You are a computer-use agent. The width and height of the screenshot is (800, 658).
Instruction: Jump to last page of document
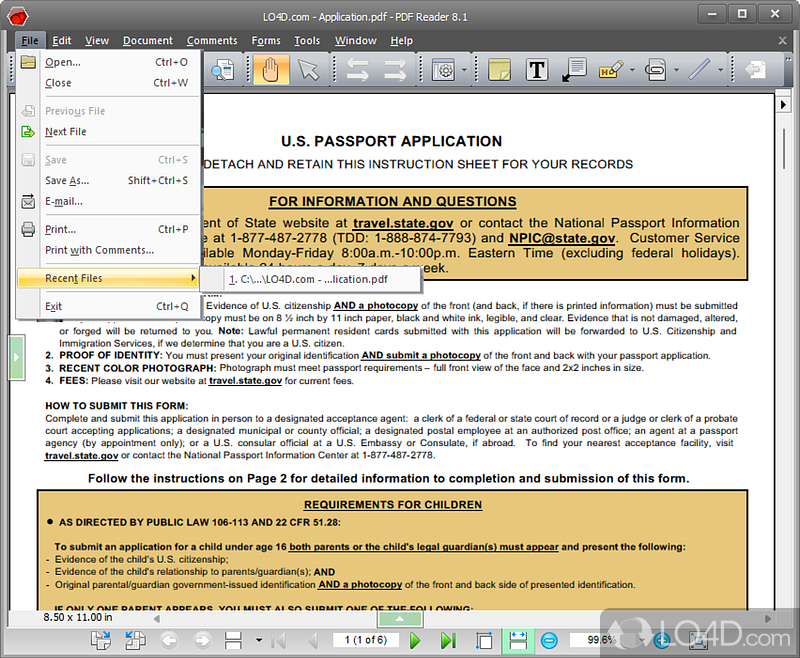tap(448, 640)
